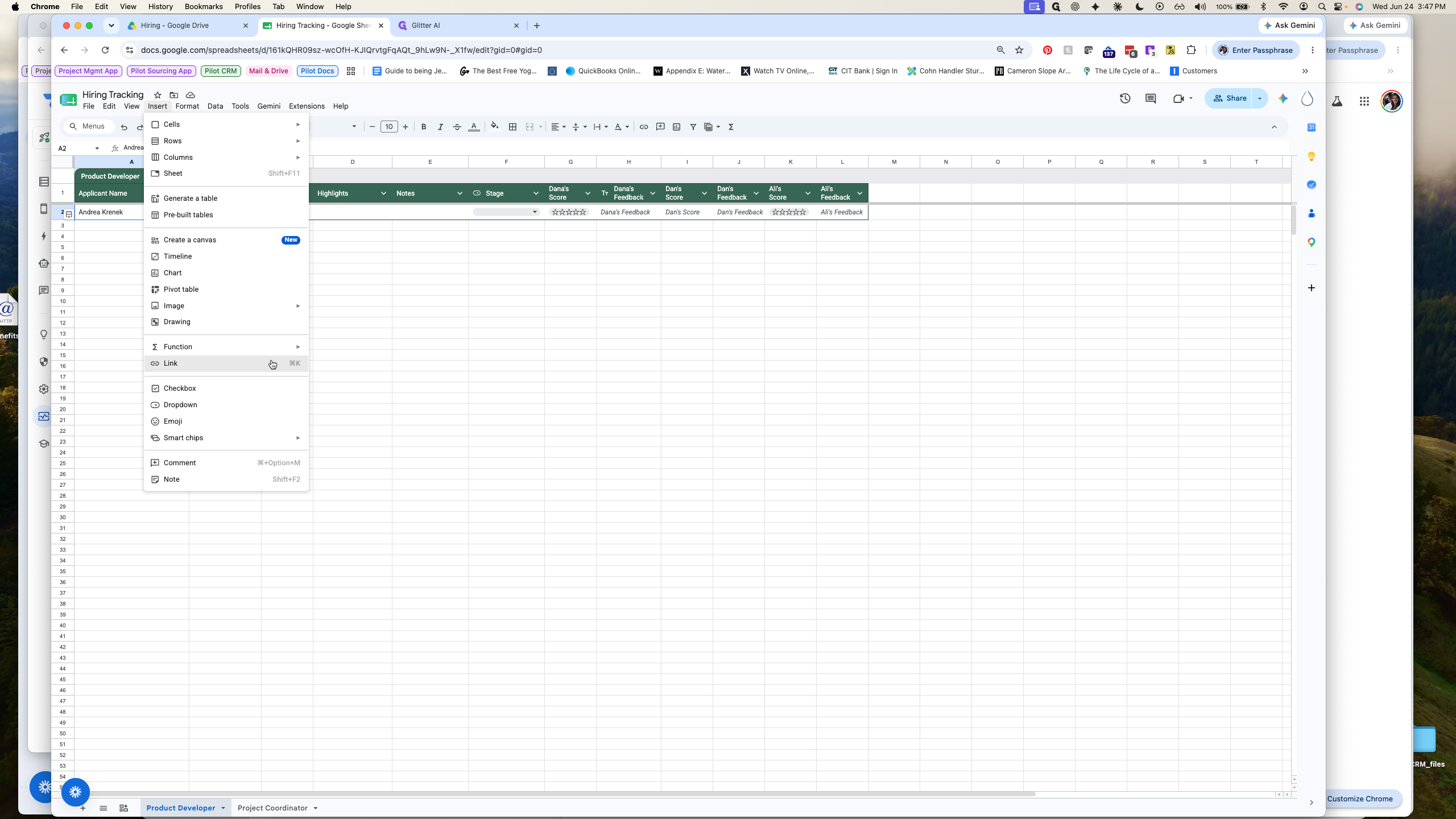
Task: Open all comments panel icon
Action: (1151, 98)
